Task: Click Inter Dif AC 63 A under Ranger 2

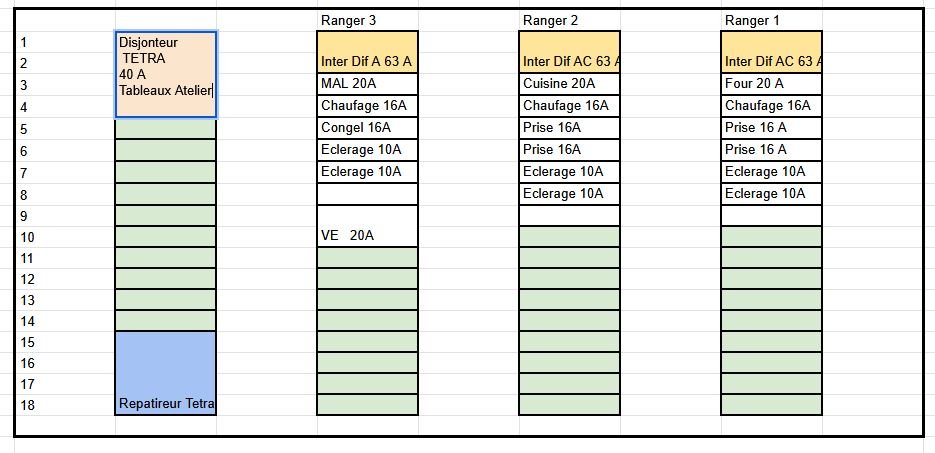Action: pos(569,52)
